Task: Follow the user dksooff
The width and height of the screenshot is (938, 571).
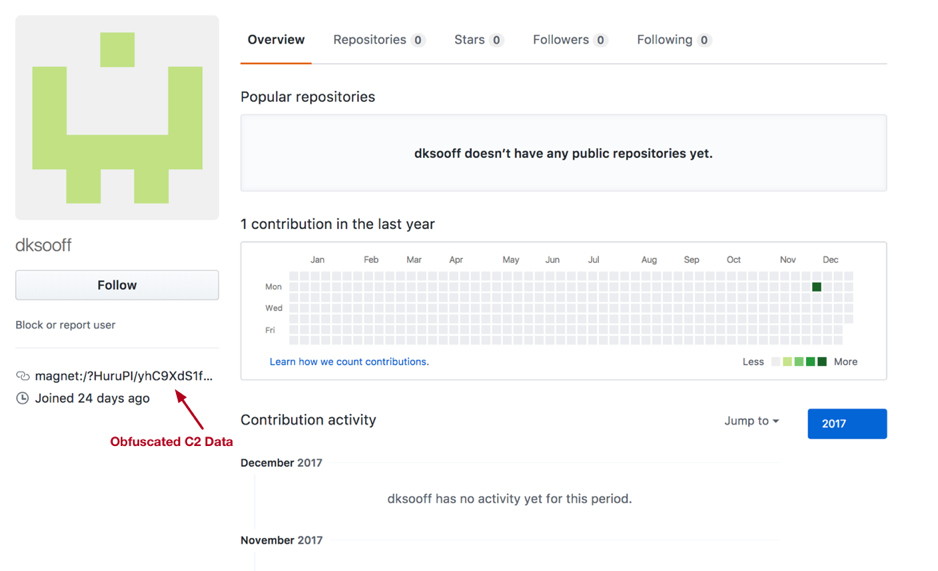Action: tap(117, 285)
